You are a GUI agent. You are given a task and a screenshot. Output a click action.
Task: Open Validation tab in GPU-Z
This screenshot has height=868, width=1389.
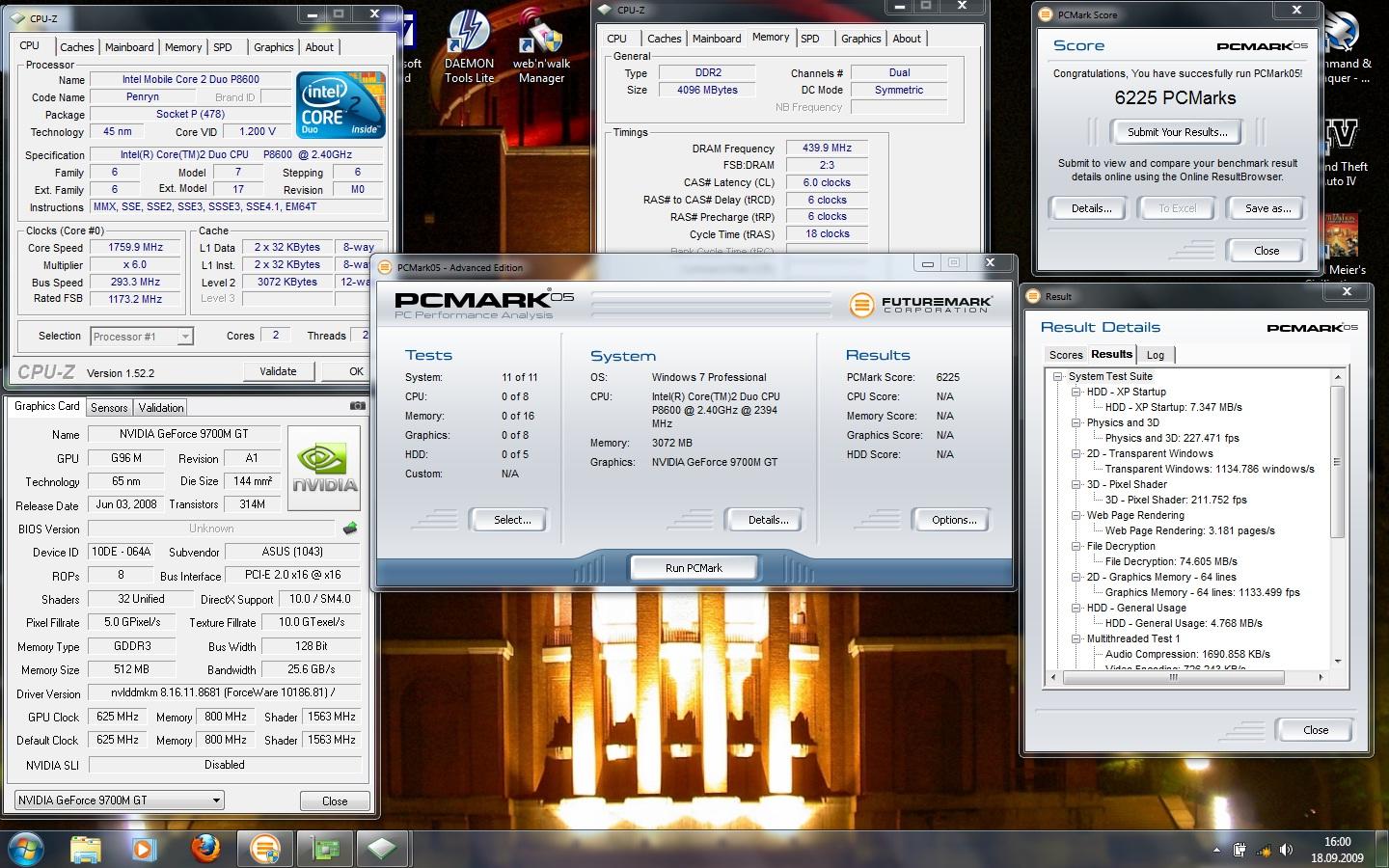161,408
